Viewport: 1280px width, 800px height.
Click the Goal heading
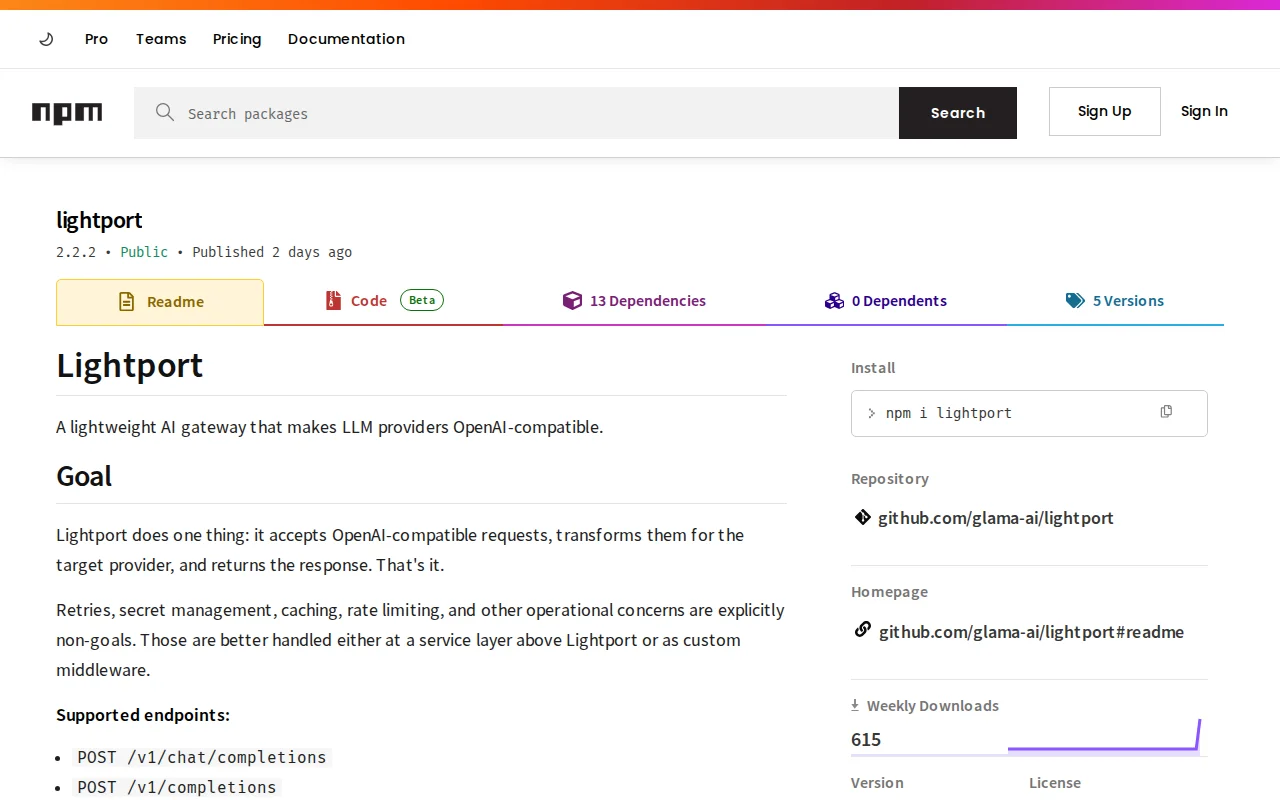pyautogui.click(x=84, y=476)
